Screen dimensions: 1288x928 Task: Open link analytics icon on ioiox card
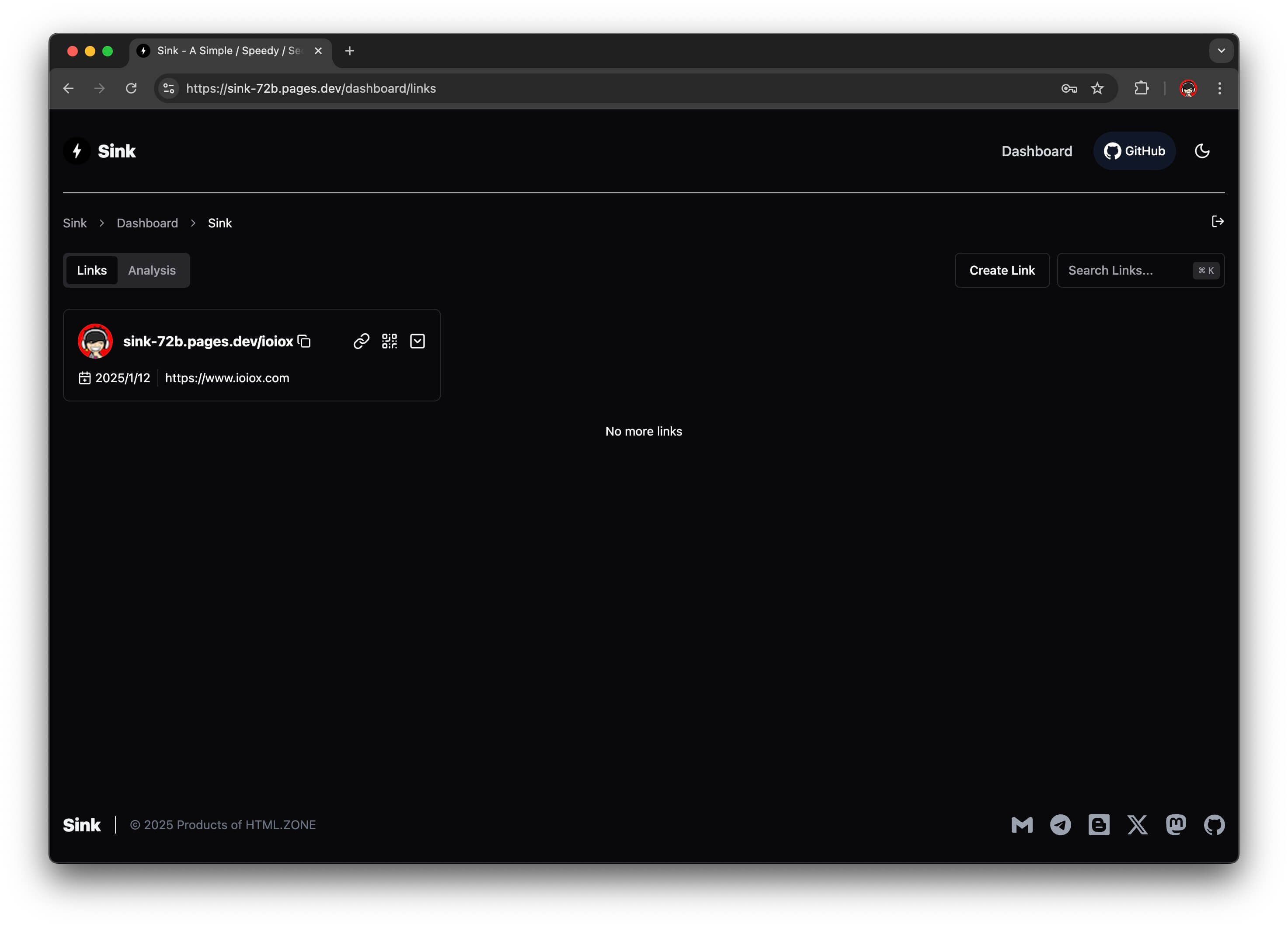point(361,341)
